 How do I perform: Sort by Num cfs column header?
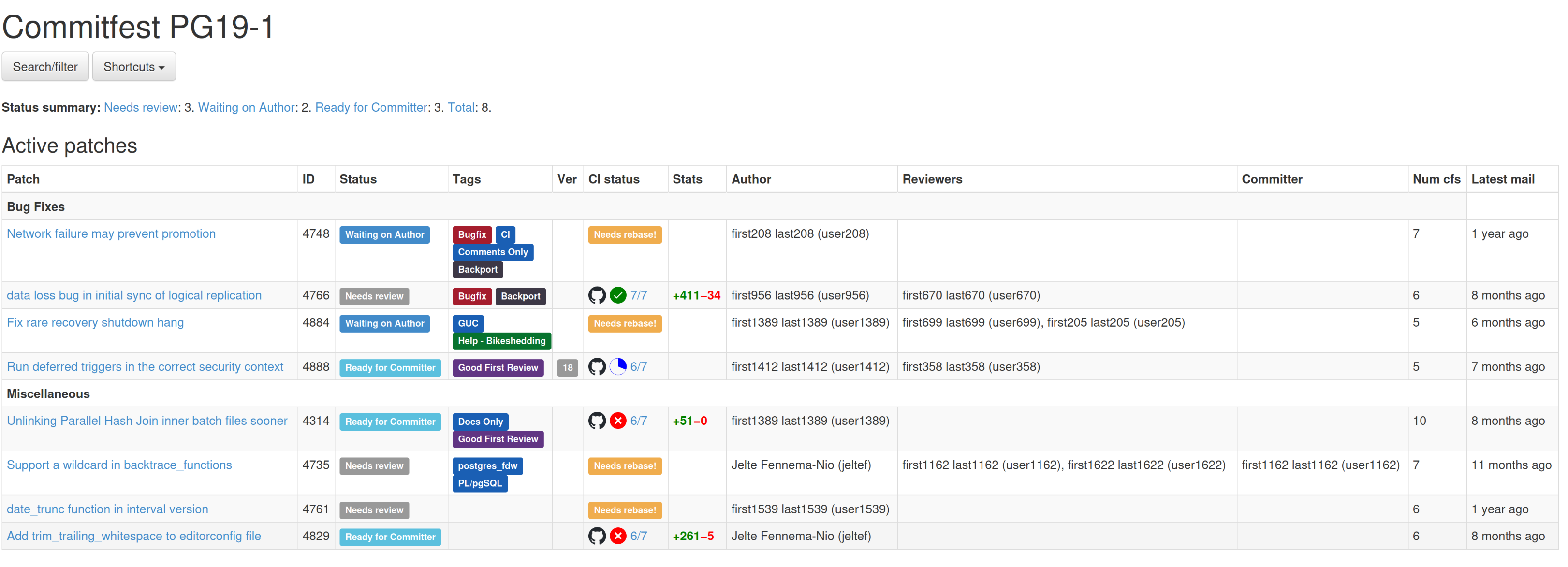click(1436, 179)
